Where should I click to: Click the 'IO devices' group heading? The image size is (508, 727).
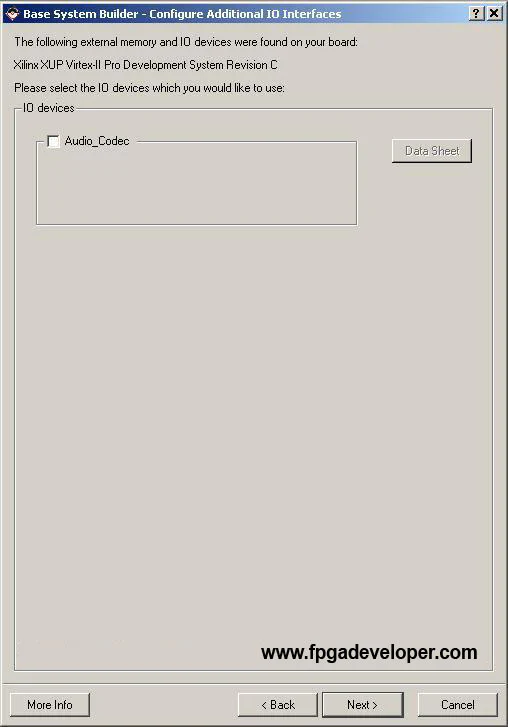tap(48, 108)
